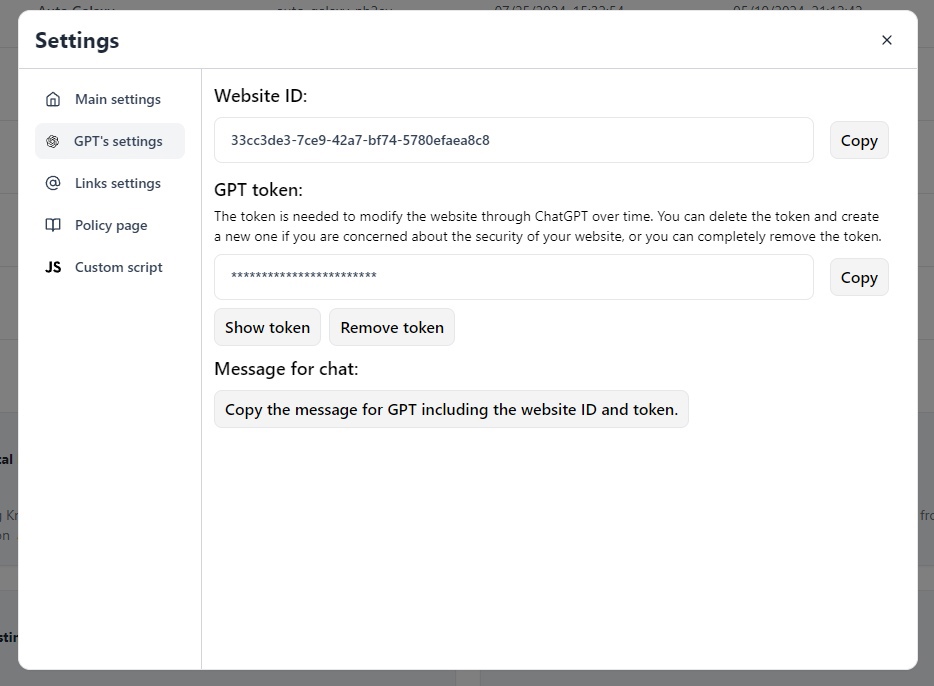The height and width of the screenshot is (686, 934).
Task: Click the home icon beside Main settings
Action: [53, 99]
